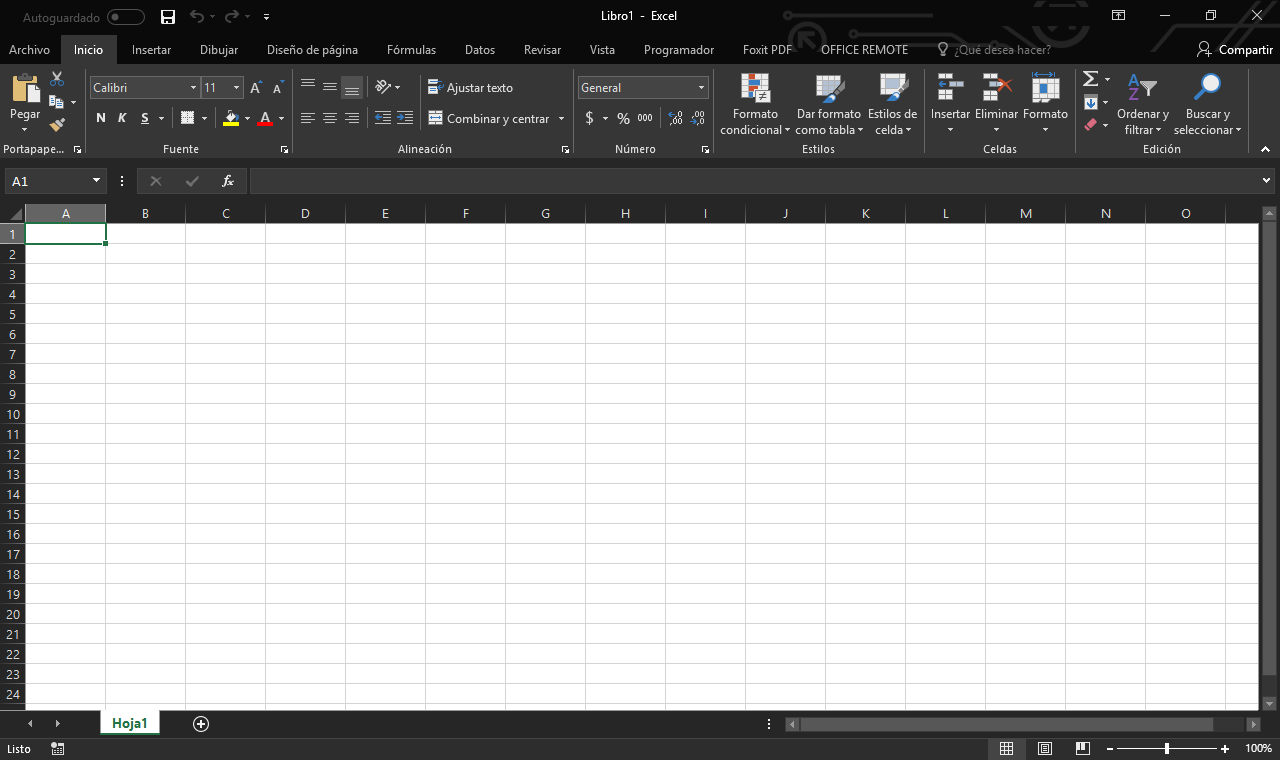Undo the last action

197,17
